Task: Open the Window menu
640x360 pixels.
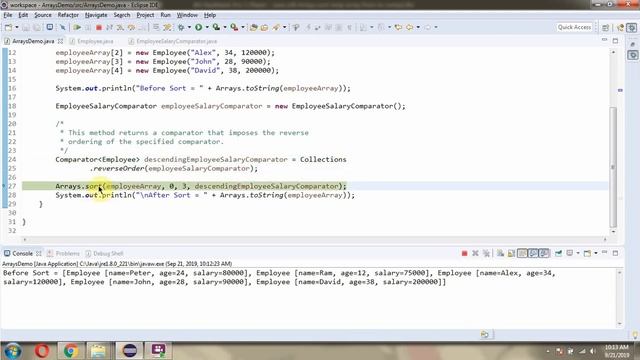Action: coord(187,15)
